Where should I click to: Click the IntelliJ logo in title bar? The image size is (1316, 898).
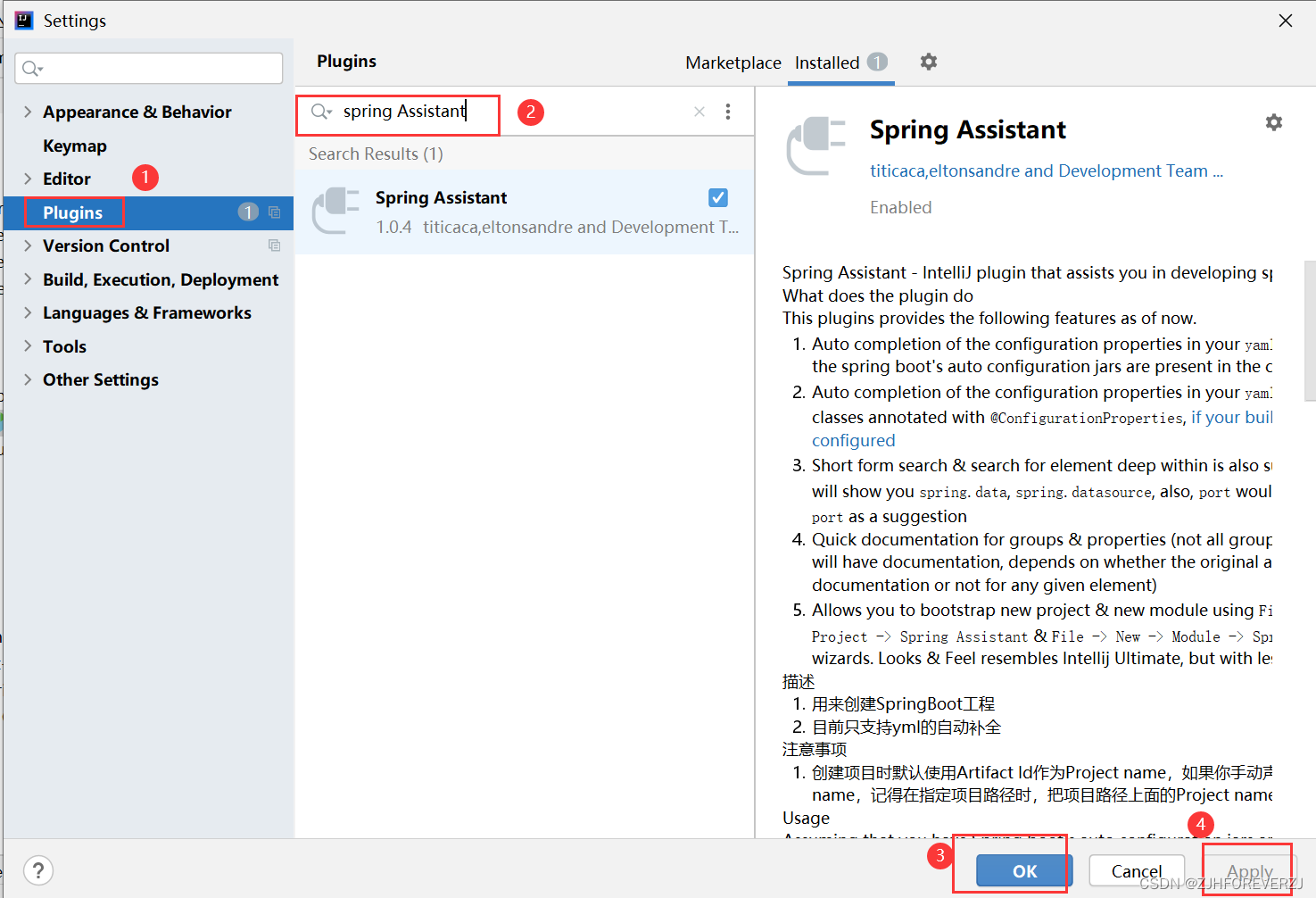(24, 20)
